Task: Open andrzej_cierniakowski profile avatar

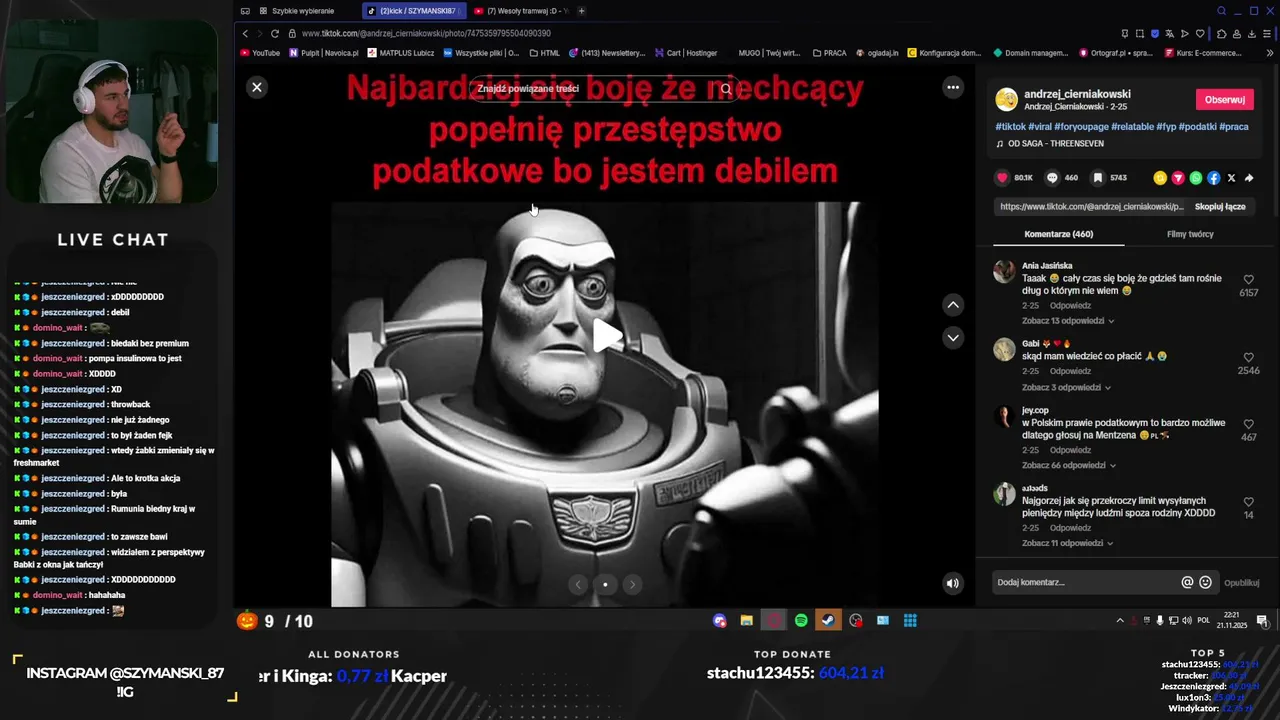Action: tap(1006, 99)
